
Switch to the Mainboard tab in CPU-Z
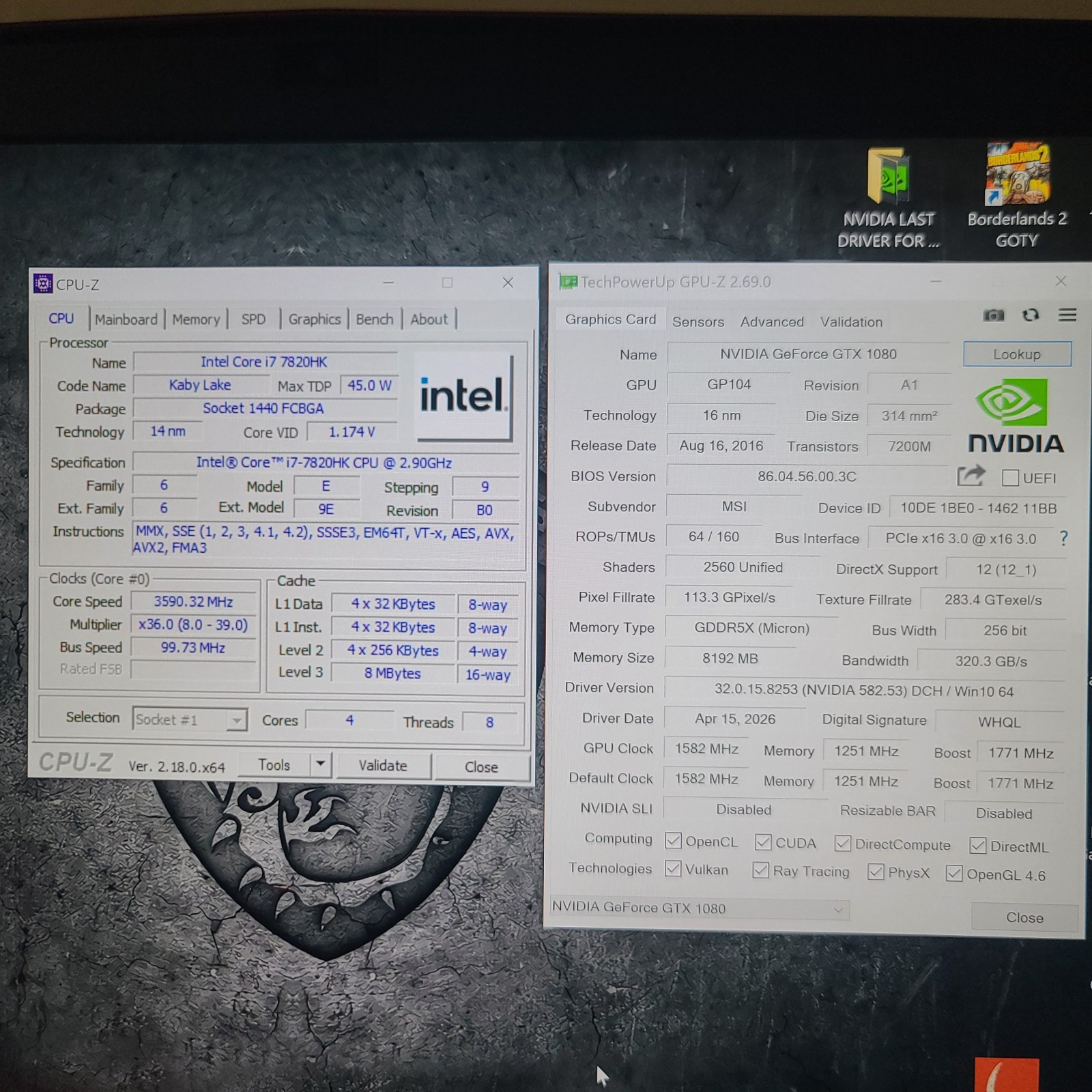(126, 319)
